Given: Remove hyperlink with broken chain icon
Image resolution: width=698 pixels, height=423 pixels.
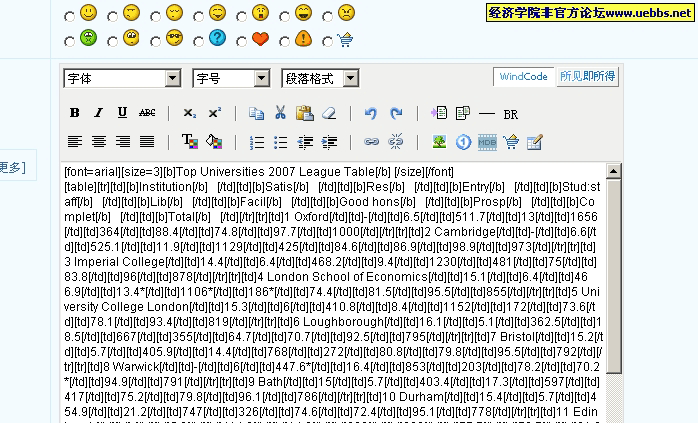Looking at the screenshot, I should [x=396, y=142].
